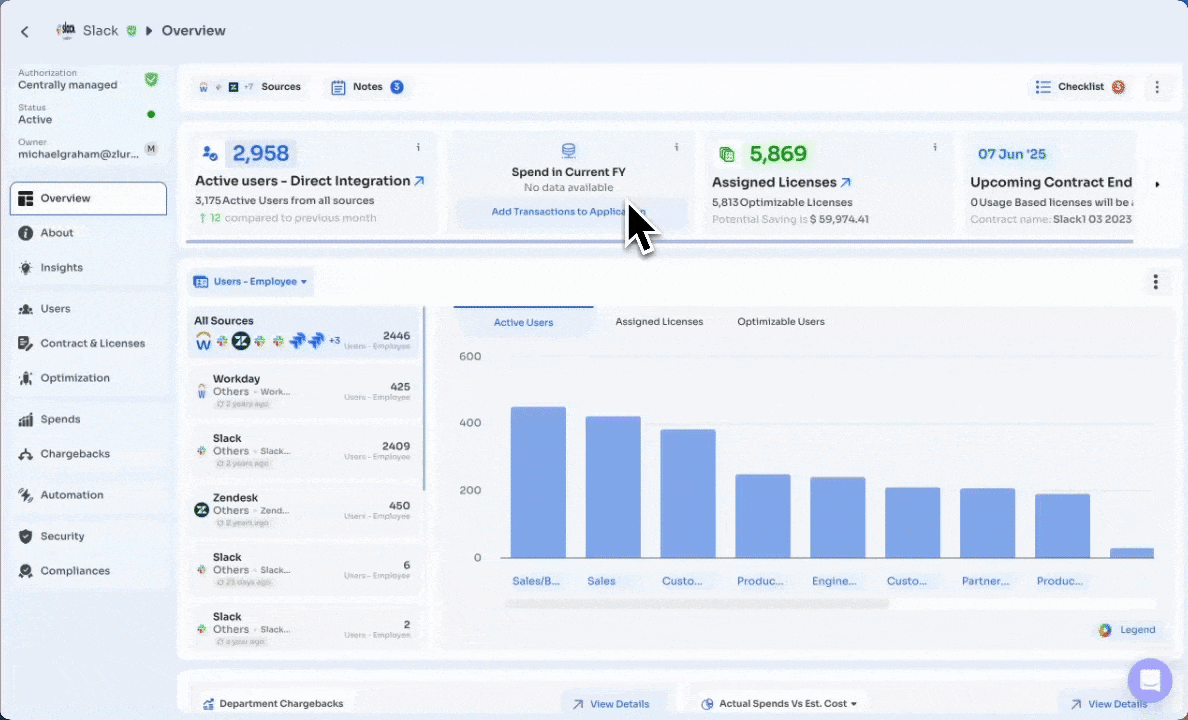
Task: Click View Details for Department Chargebacks
Action: (611, 704)
